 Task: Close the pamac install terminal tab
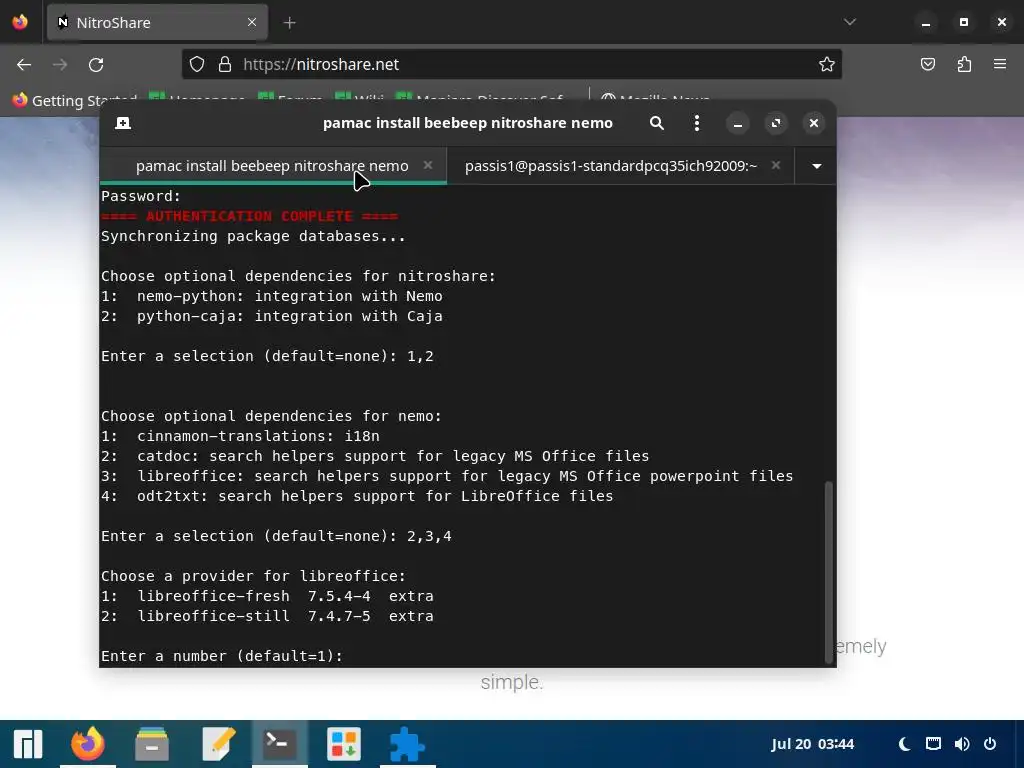click(428, 165)
